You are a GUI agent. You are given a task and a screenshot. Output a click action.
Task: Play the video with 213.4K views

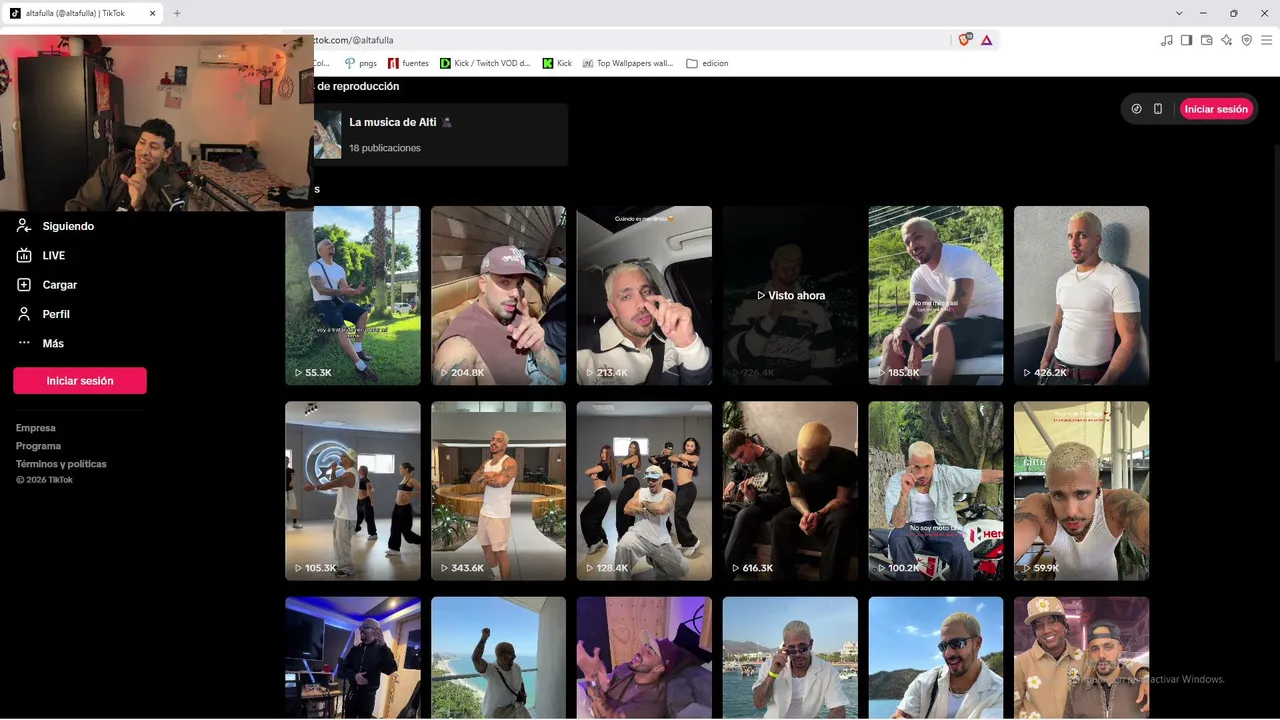pos(644,295)
